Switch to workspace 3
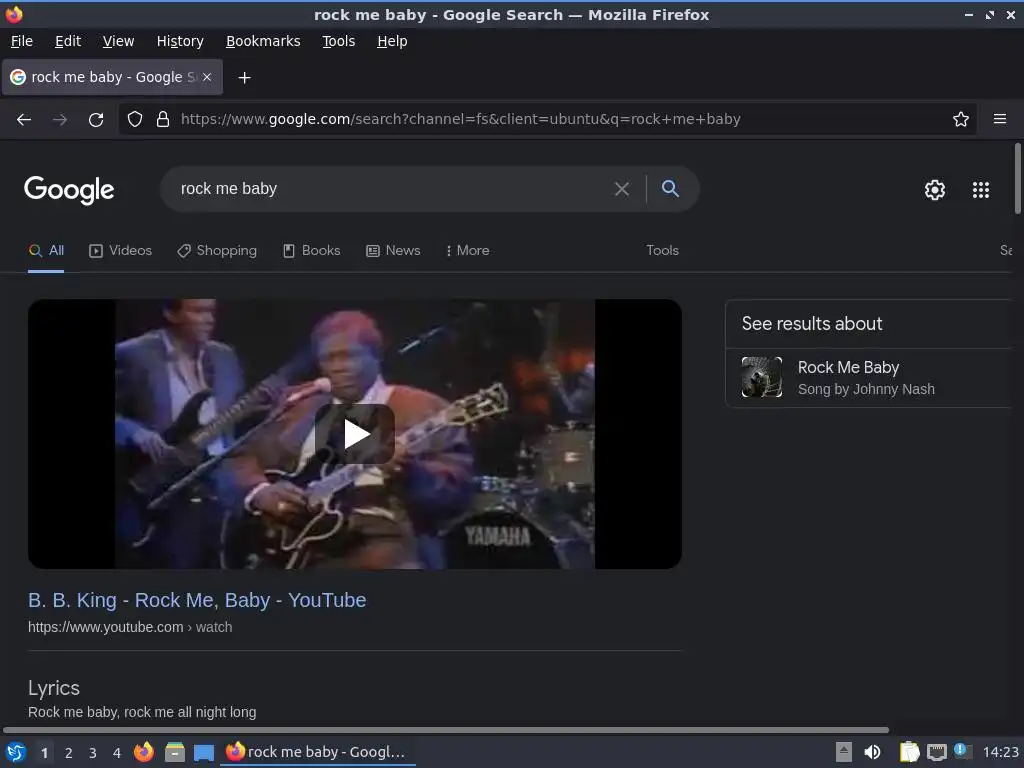1024x768 pixels. click(93, 753)
